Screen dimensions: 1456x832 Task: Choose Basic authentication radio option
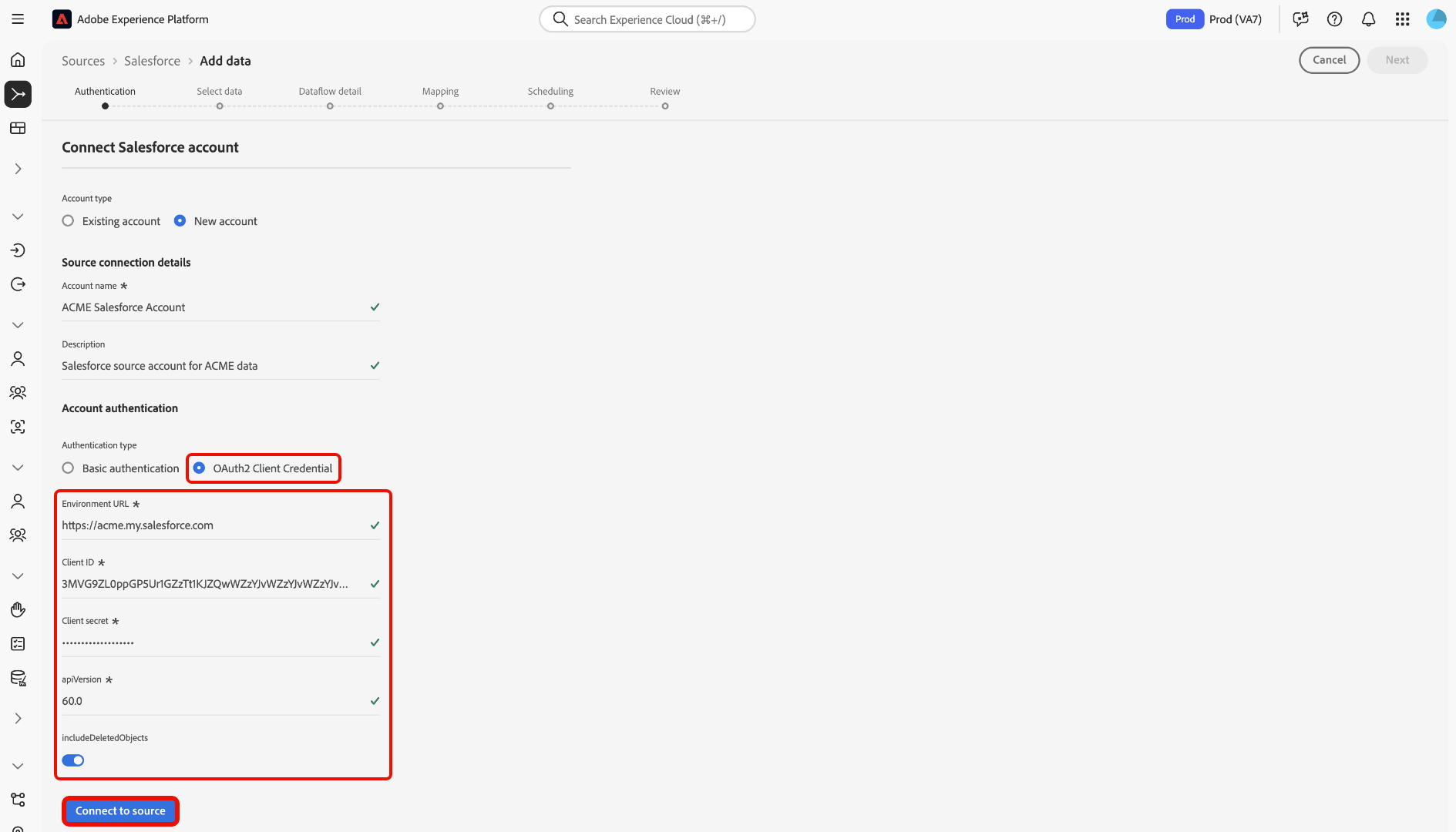[68, 468]
